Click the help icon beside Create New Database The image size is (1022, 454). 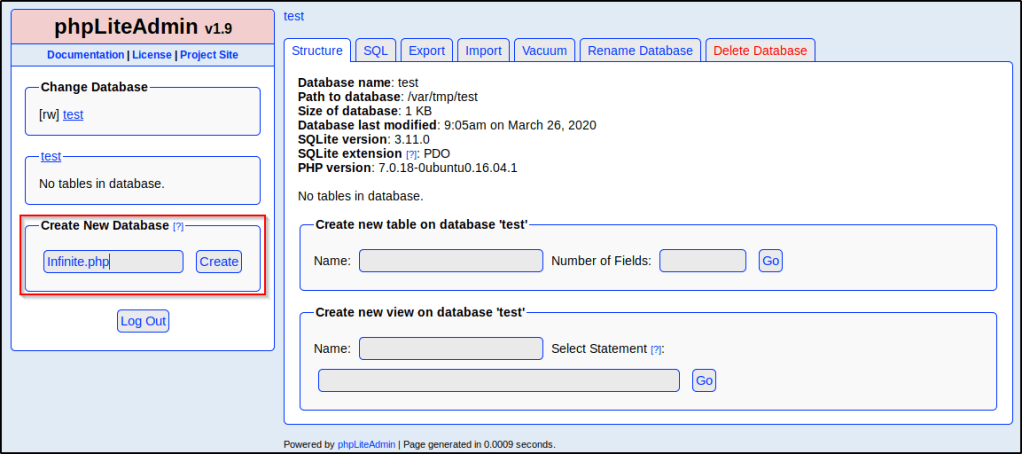(x=179, y=227)
